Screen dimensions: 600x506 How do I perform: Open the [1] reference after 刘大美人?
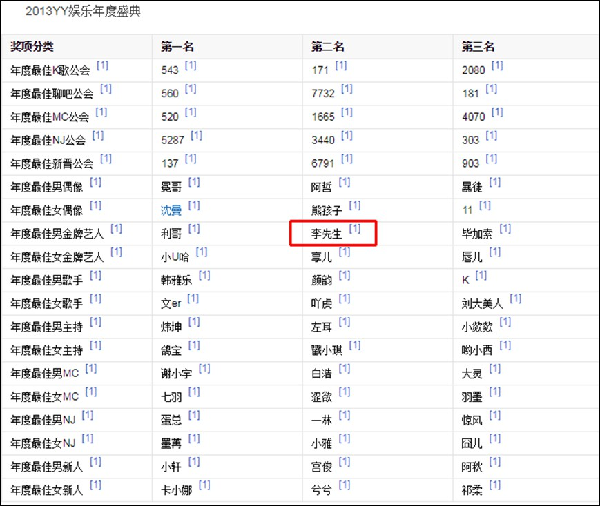515,299
